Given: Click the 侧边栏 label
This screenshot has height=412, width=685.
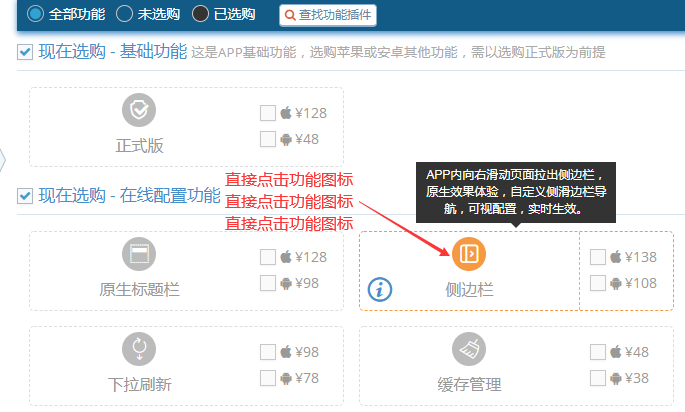Looking at the screenshot, I should click(469, 290).
